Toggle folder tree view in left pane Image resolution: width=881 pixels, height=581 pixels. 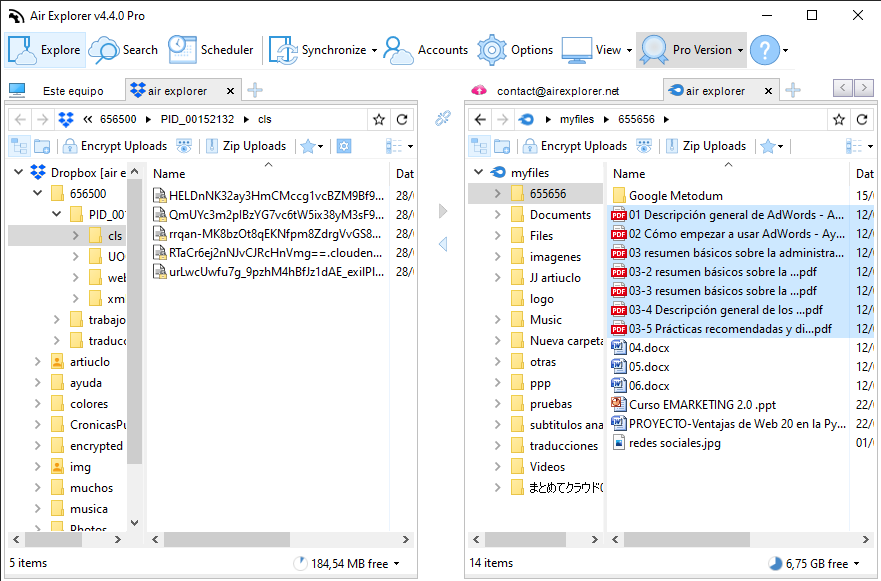(x=19, y=146)
